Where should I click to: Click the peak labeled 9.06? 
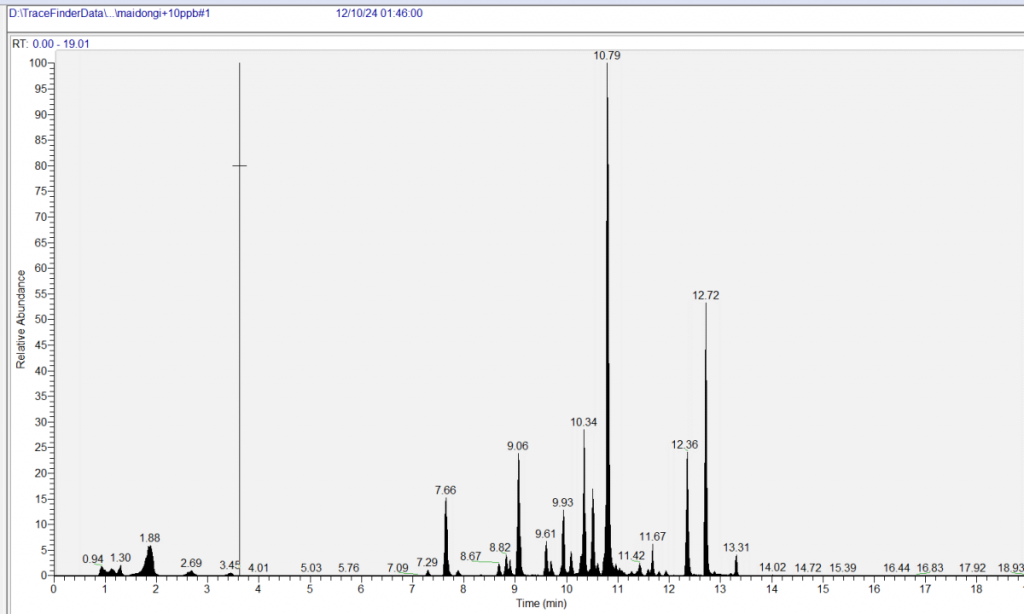(x=518, y=446)
